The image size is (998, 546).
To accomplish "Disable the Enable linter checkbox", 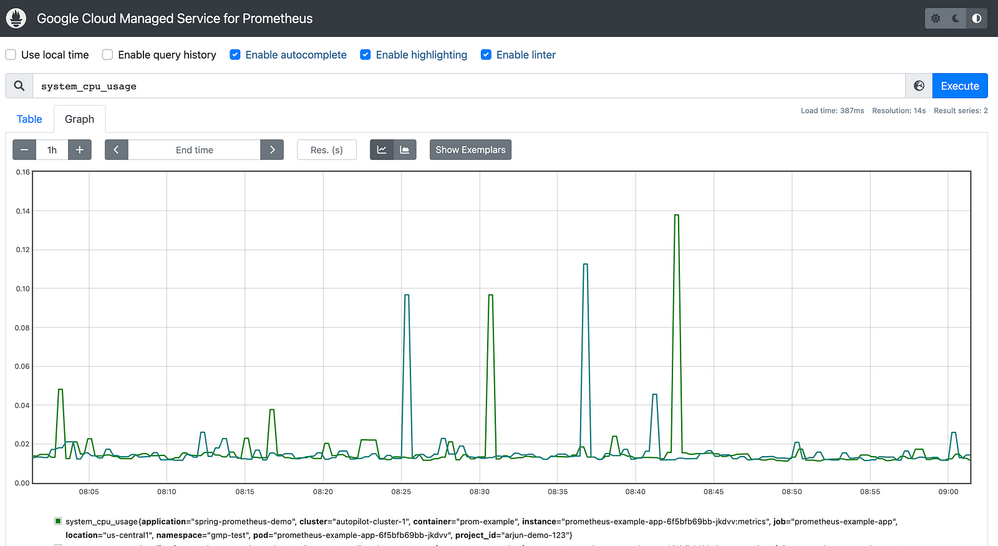I will point(486,55).
